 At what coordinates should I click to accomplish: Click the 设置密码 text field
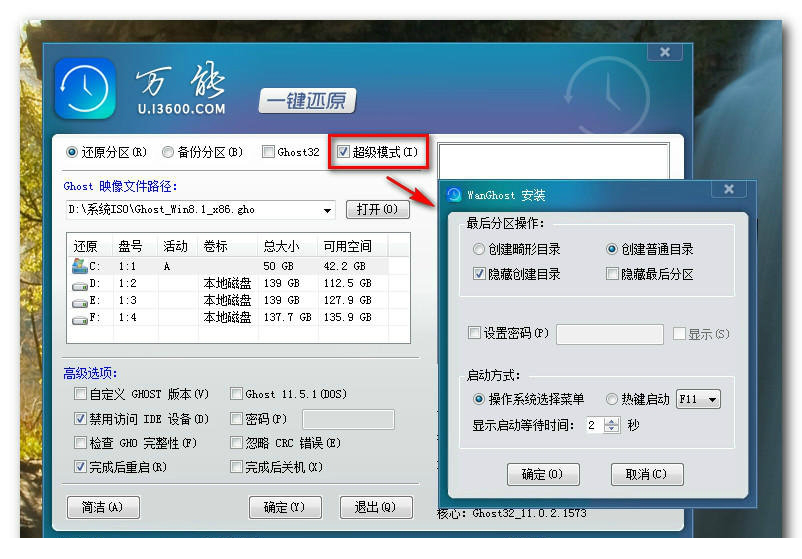click(610, 334)
